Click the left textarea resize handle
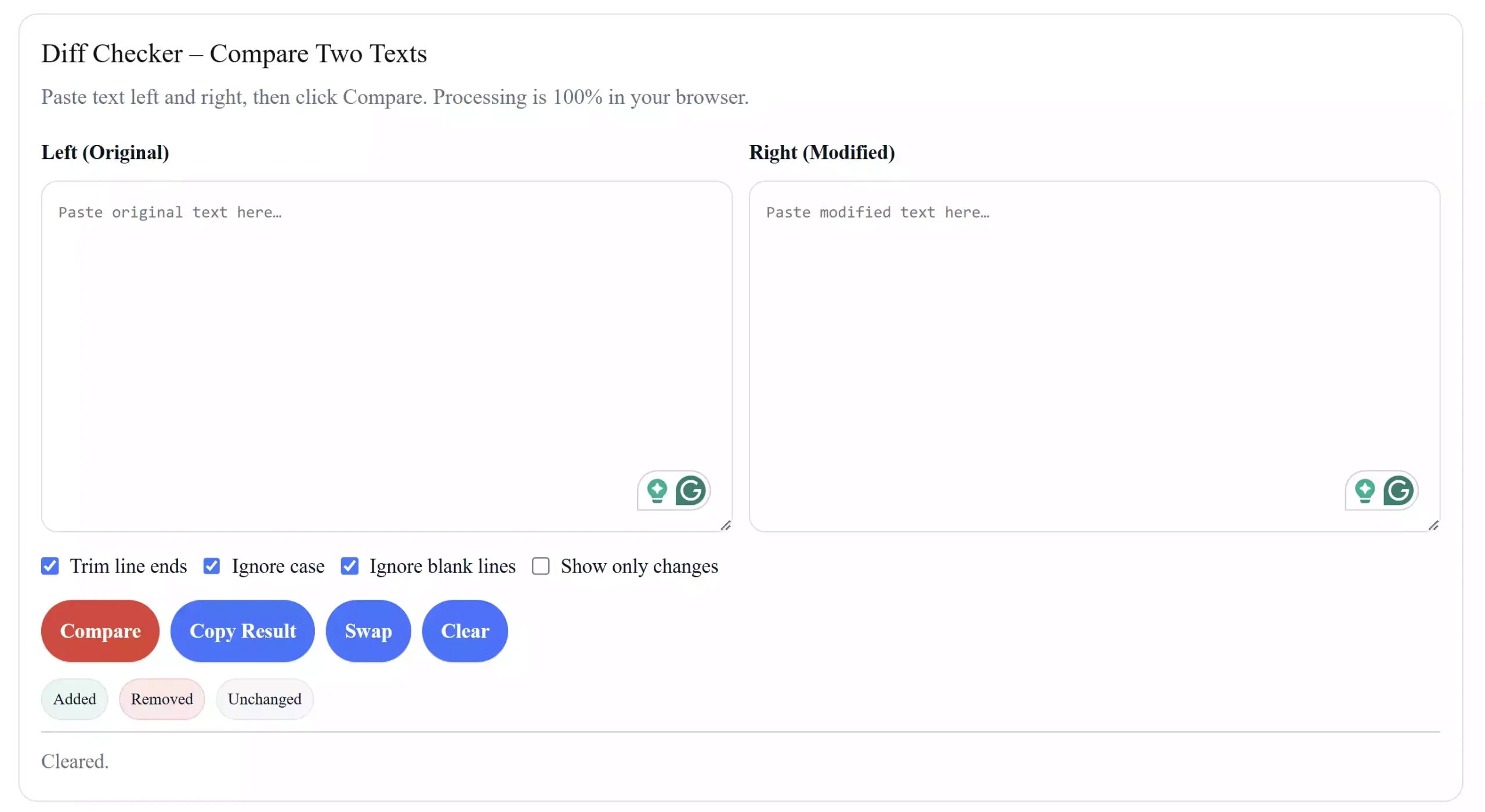This screenshot has height=812, width=1485. tap(726, 525)
